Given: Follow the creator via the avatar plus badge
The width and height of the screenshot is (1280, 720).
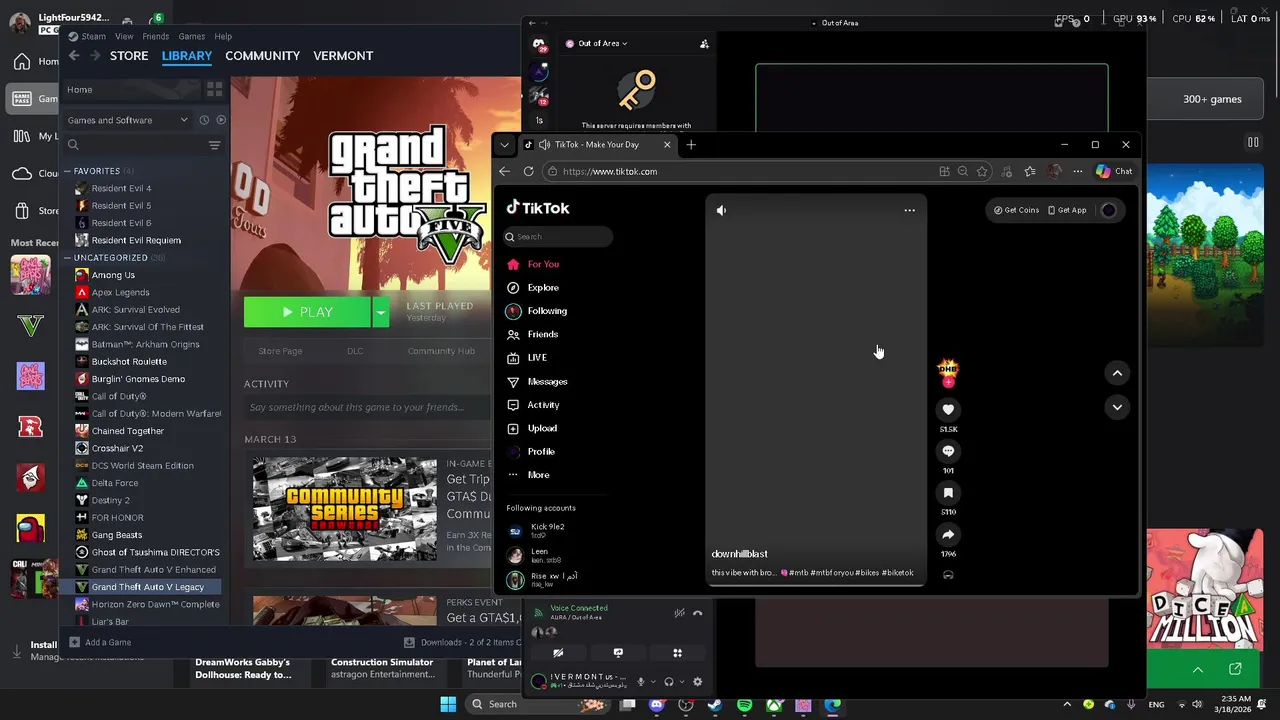Looking at the screenshot, I should coord(948,382).
